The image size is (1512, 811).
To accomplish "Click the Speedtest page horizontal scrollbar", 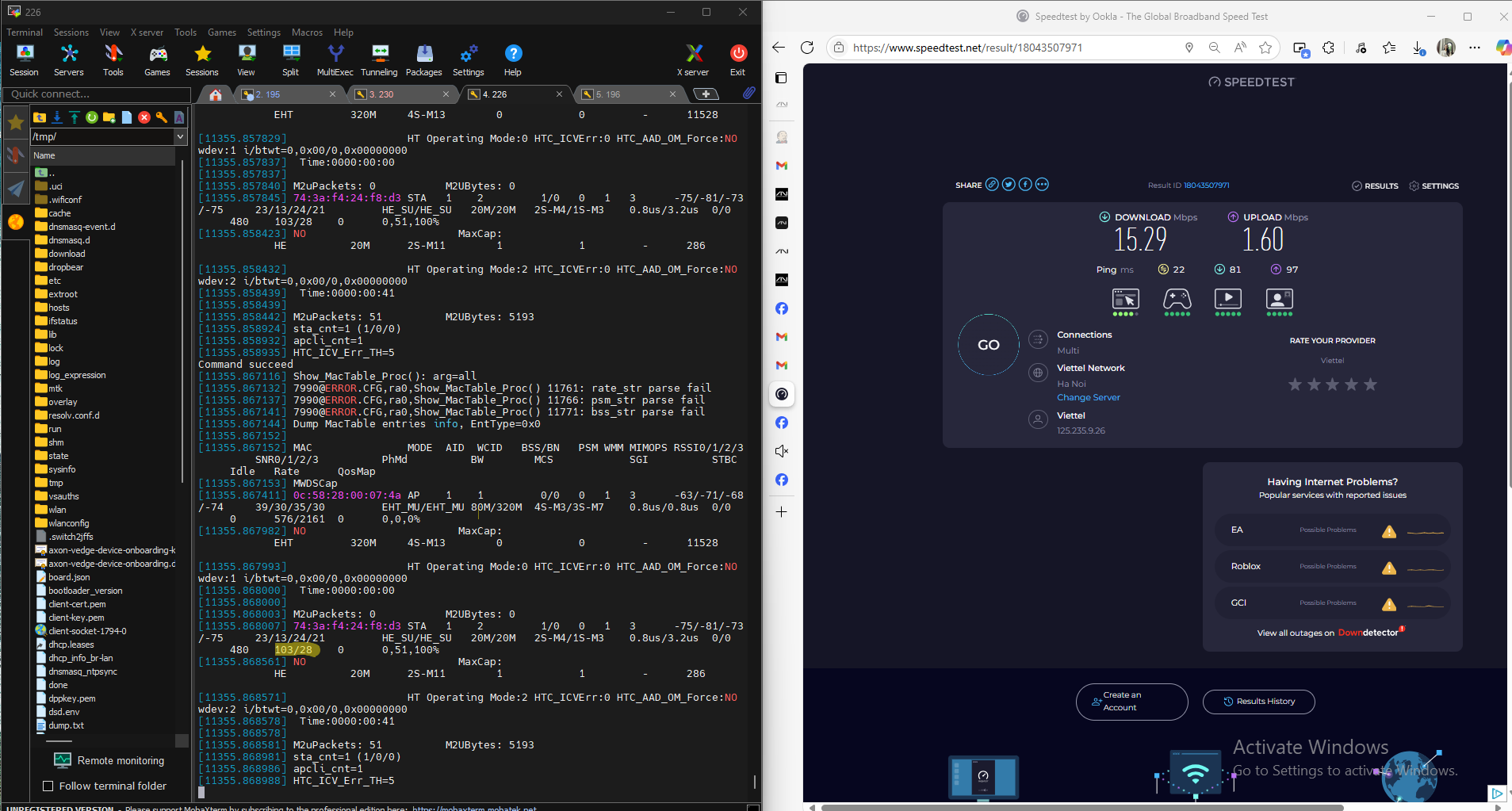I will point(1082,807).
